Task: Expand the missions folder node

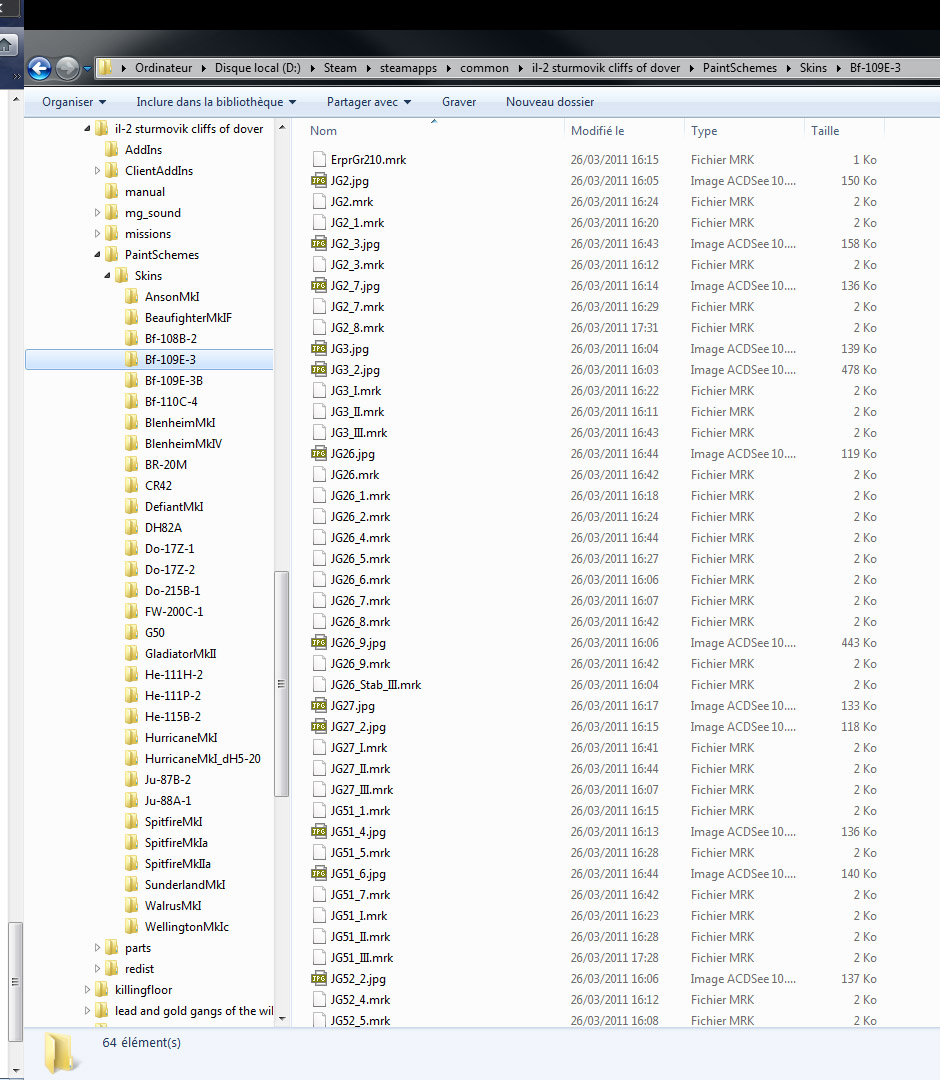Action: coord(97,234)
